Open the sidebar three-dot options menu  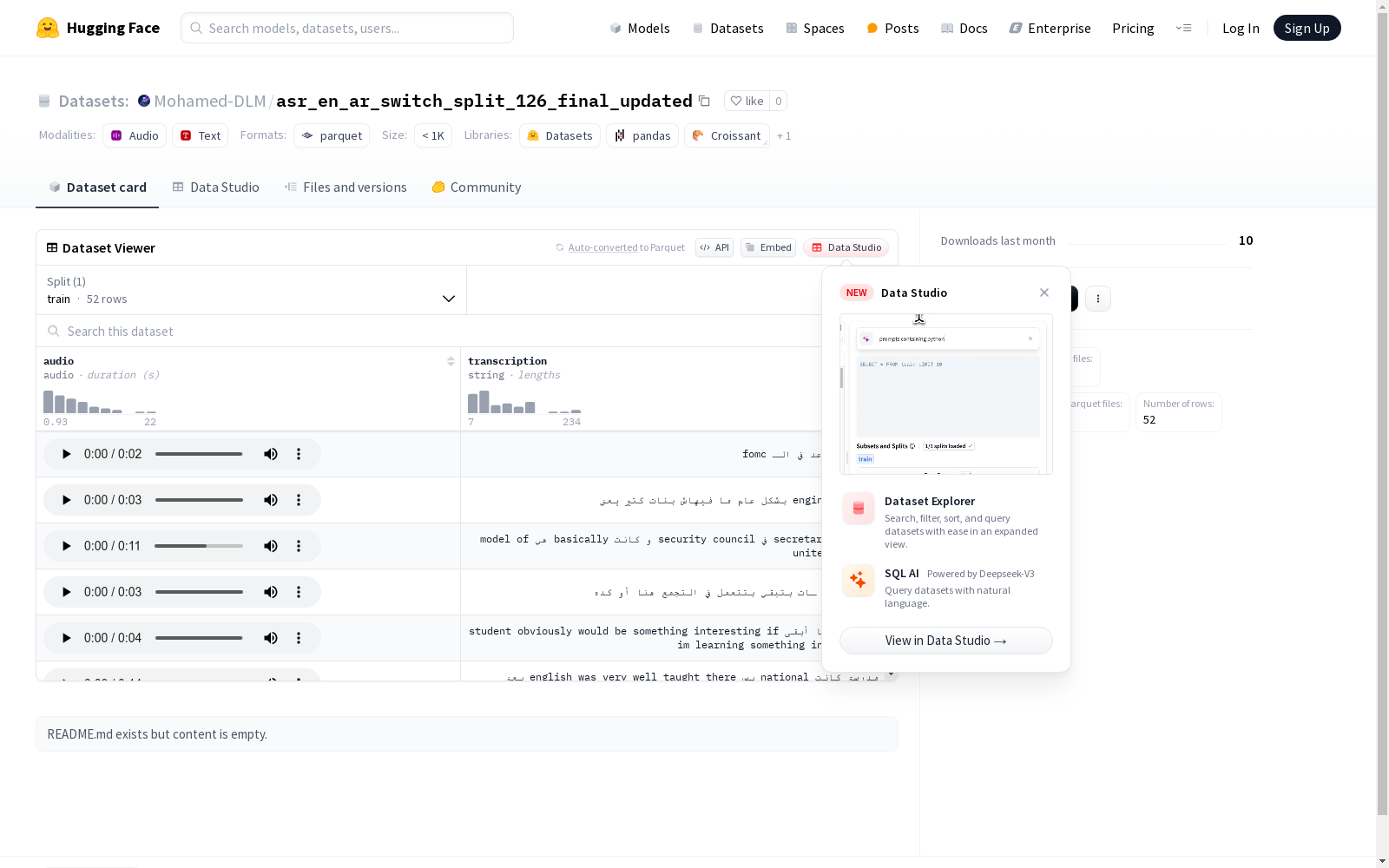click(x=1098, y=299)
